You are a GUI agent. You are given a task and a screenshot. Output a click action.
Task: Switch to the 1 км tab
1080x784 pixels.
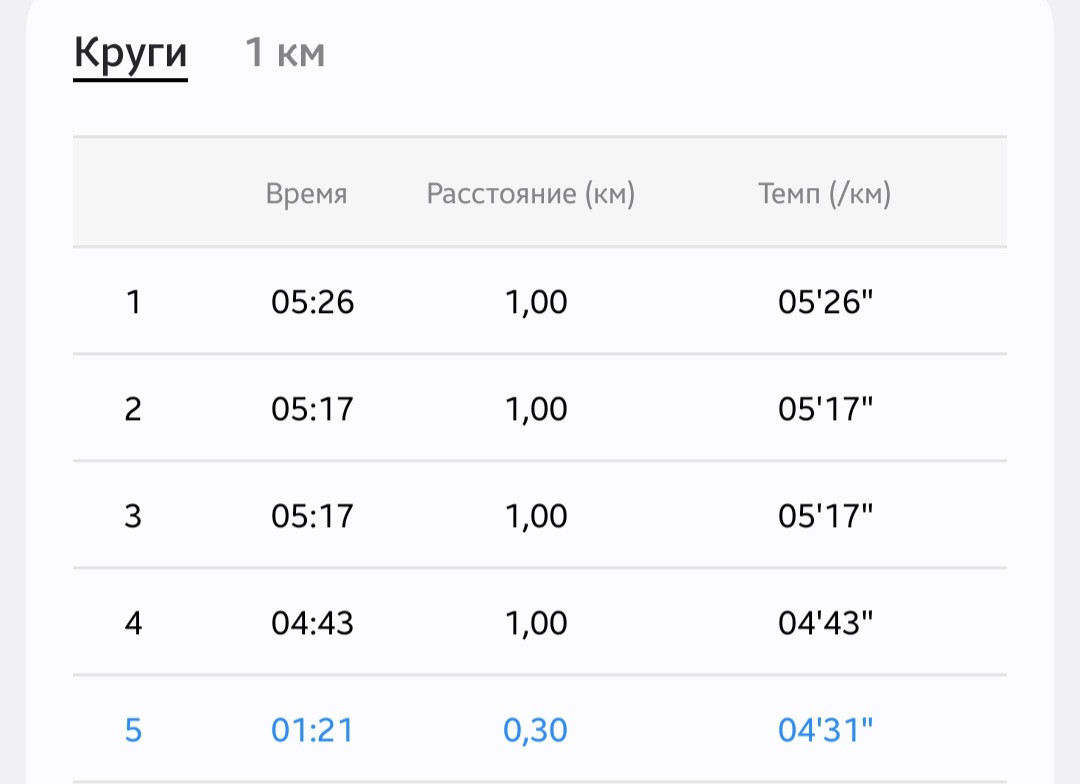285,52
